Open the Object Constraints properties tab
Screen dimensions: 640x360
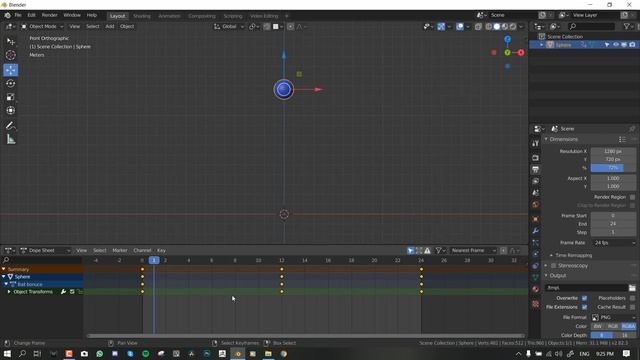(536, 266)
